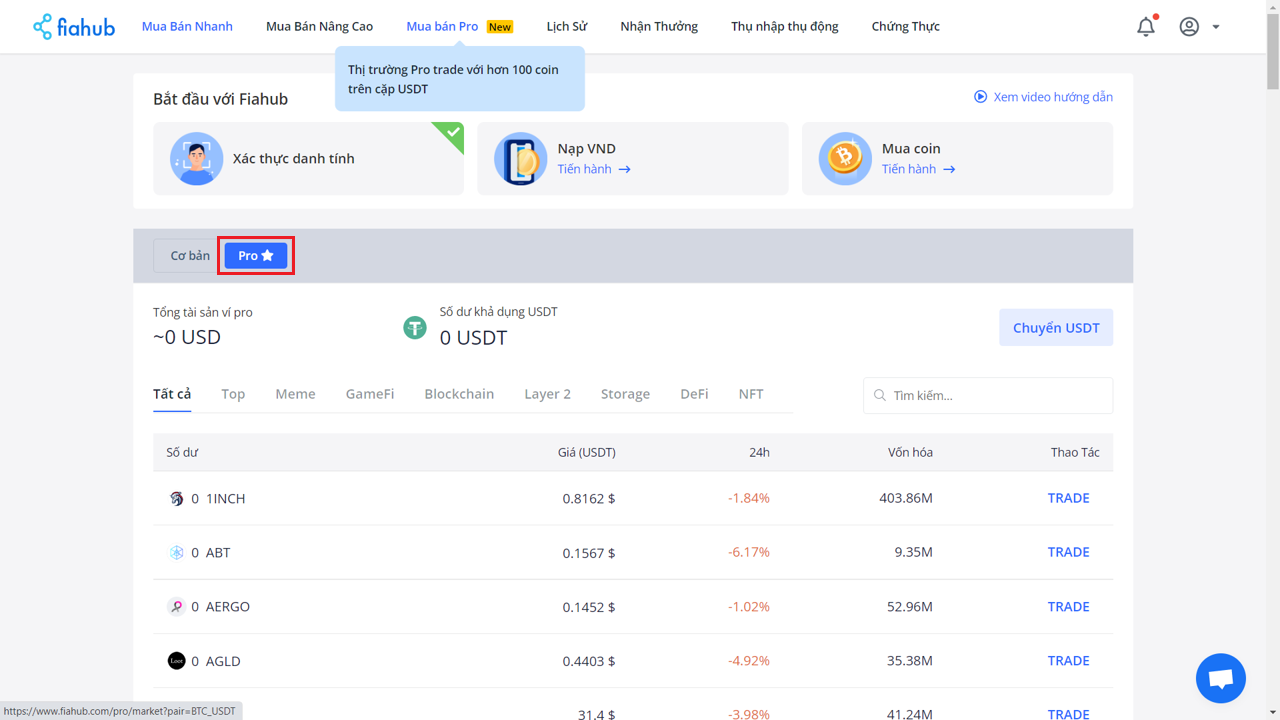Image resolution: width=1280 pixels, height=720 pixels.
Task: Click the AERGO coin icon
Action: (x=177, y=607)
